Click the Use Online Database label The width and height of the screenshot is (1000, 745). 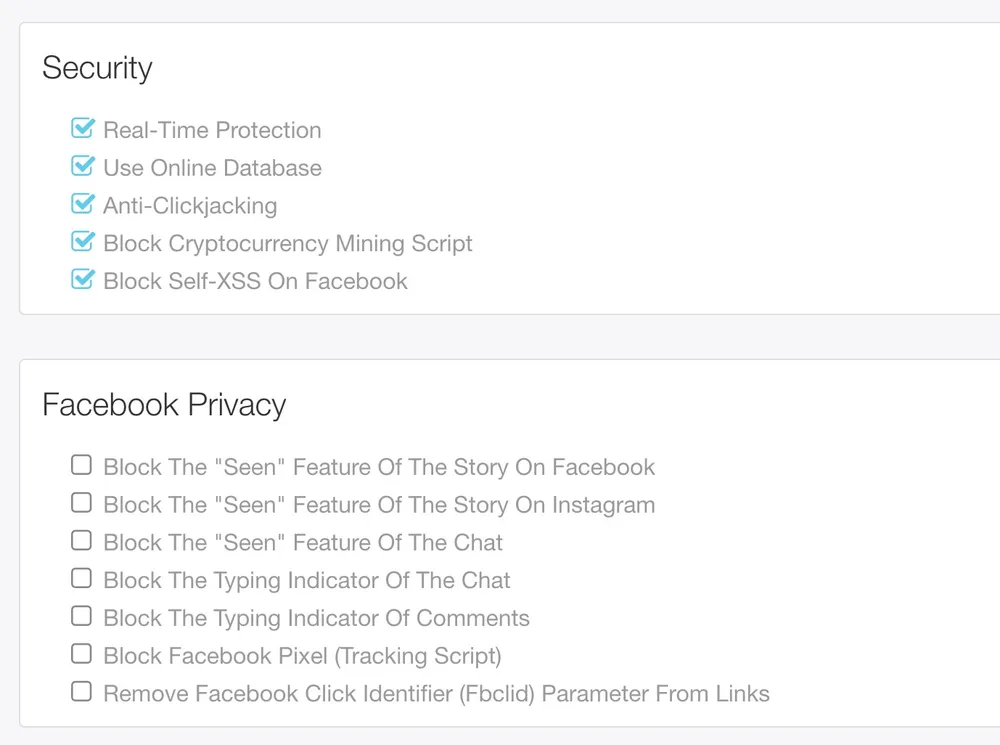[212, 168]
